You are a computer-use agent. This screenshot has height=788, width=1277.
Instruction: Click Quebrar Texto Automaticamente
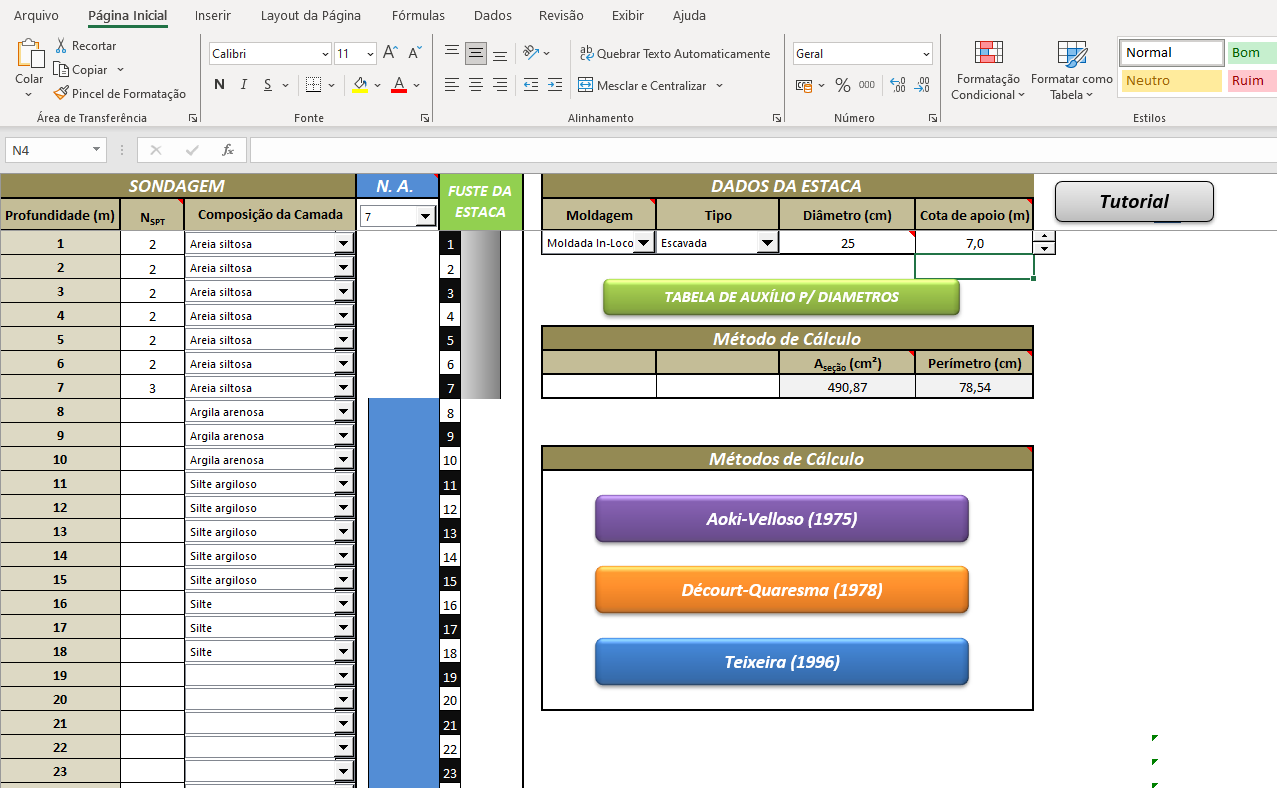[x=675, y=54]
